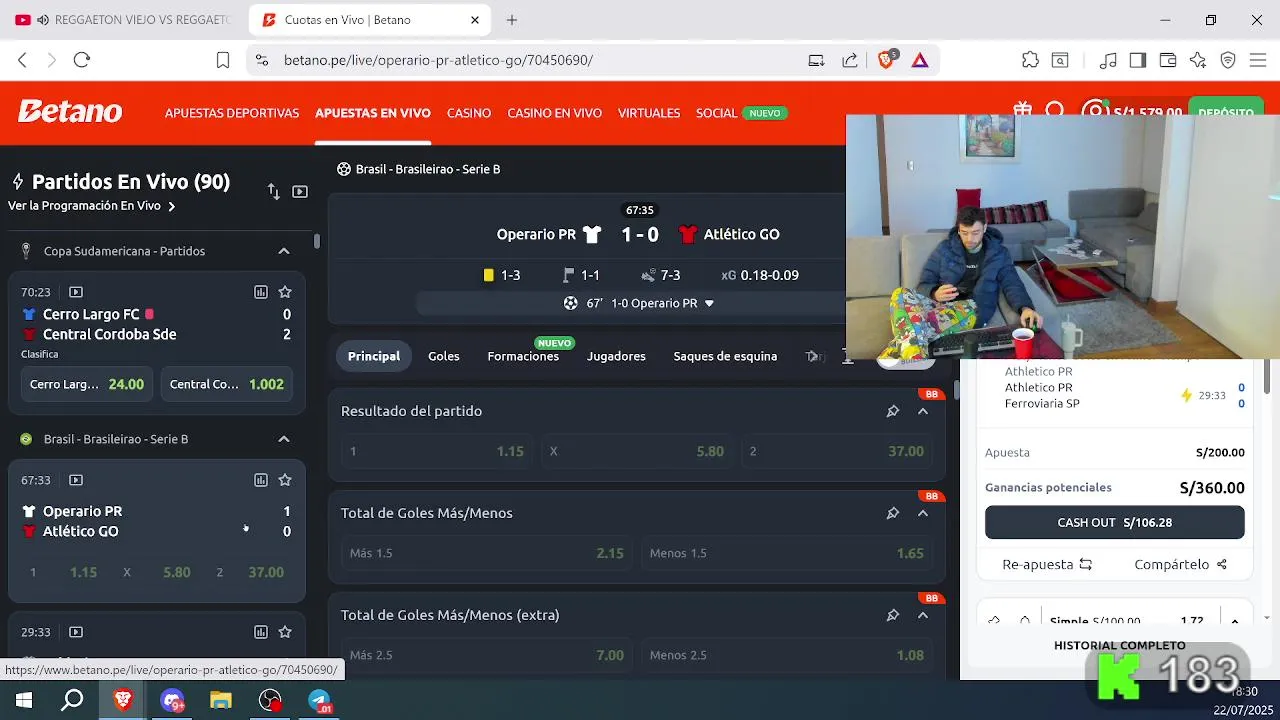The height and width of the screenshot is (720, 1280).
Task: Select Resultado del partido 1 at 1.15
Action: (437, 451)
